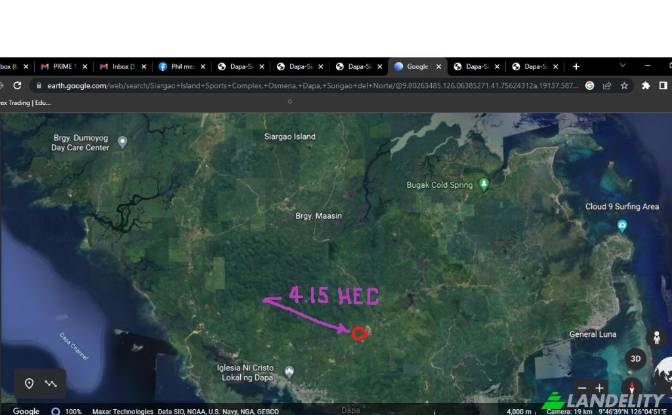Close the Phil me Facebook tab
672x415 pixels.
[x=203, y=66]
